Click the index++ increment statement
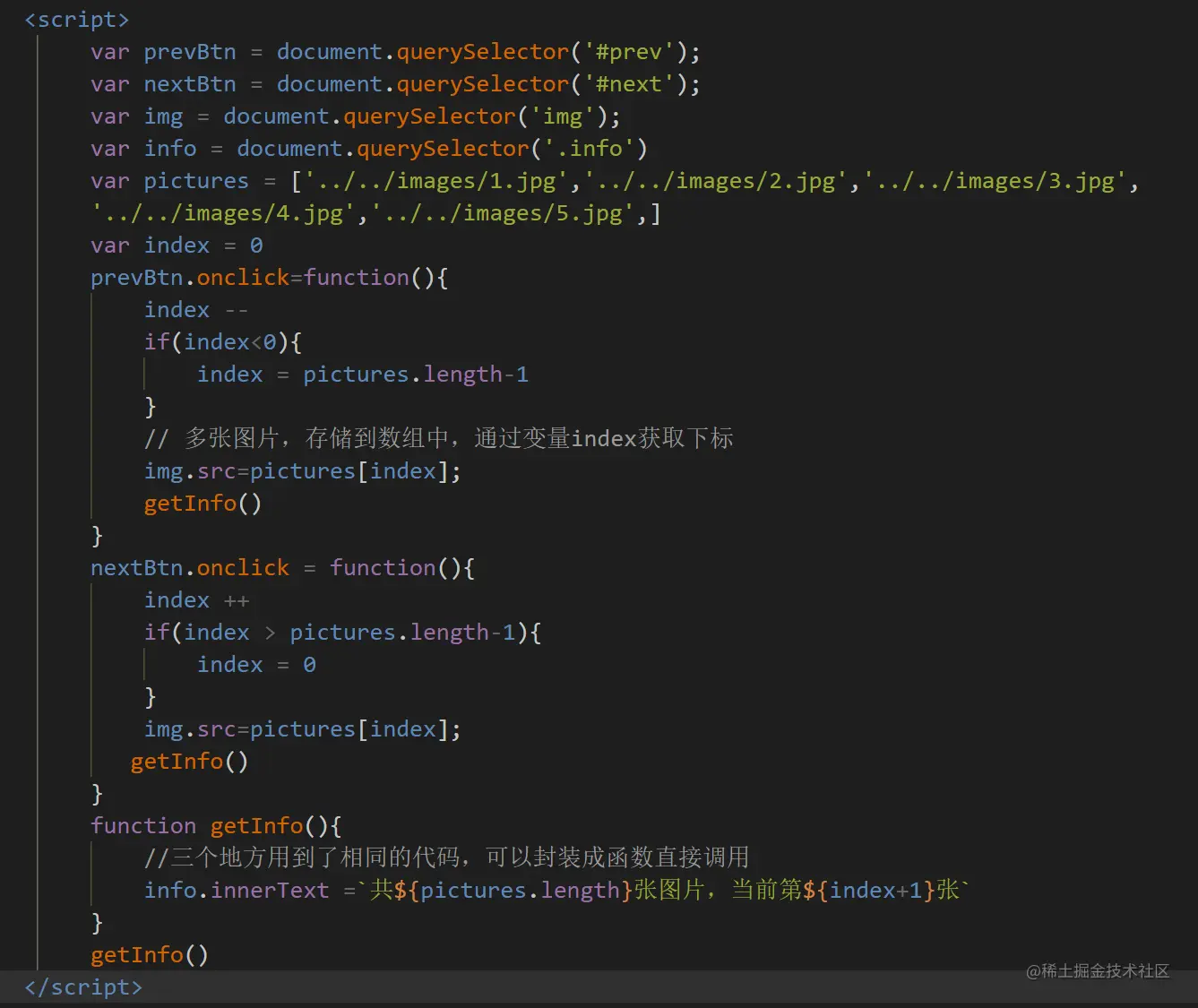The height and width of the screenshot is (1008, 1198). click(196, 599)
